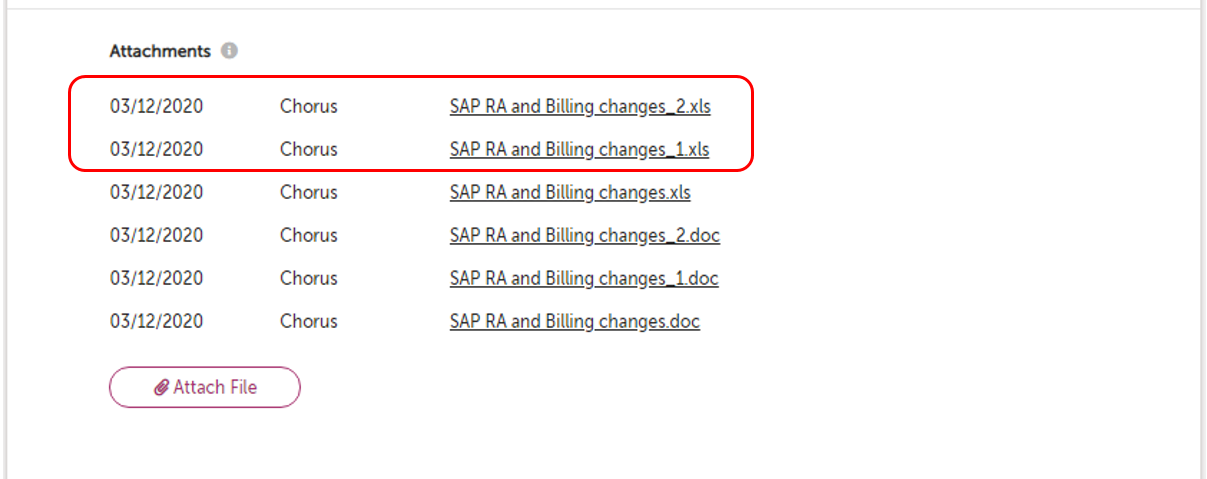
Task: Click the paperclip icon in Attach File
Action: [161, 388]
